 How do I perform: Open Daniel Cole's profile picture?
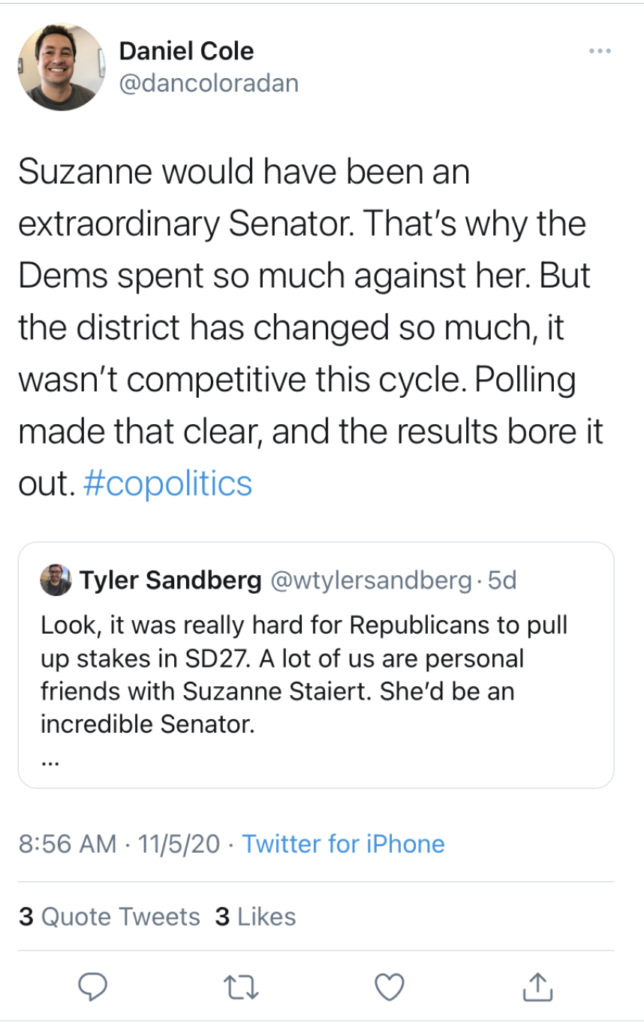(x=62, y=67)
